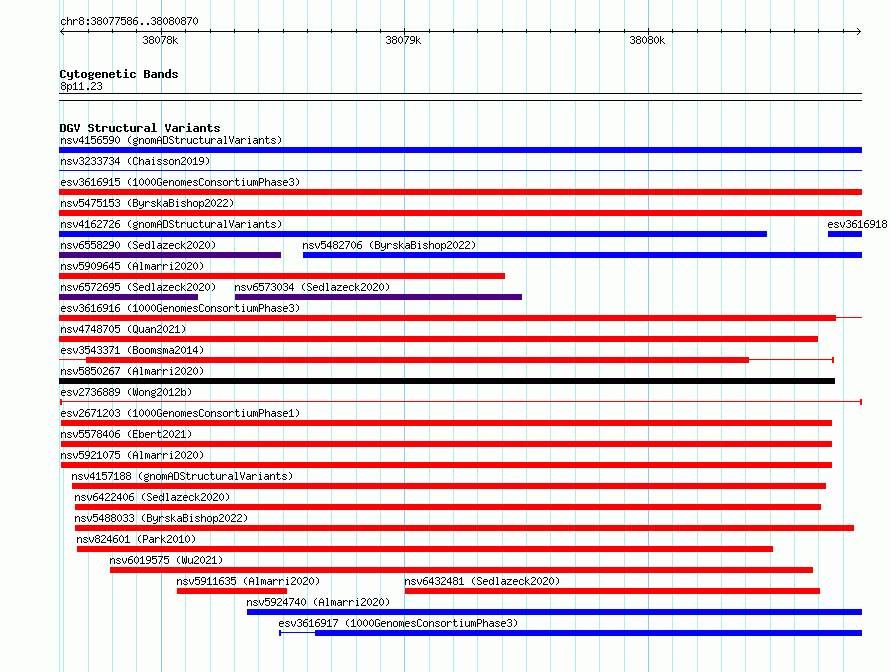Click the nsv4156590 gnomADStructuralVariants label
890x672 pixels.
[171, 140]
